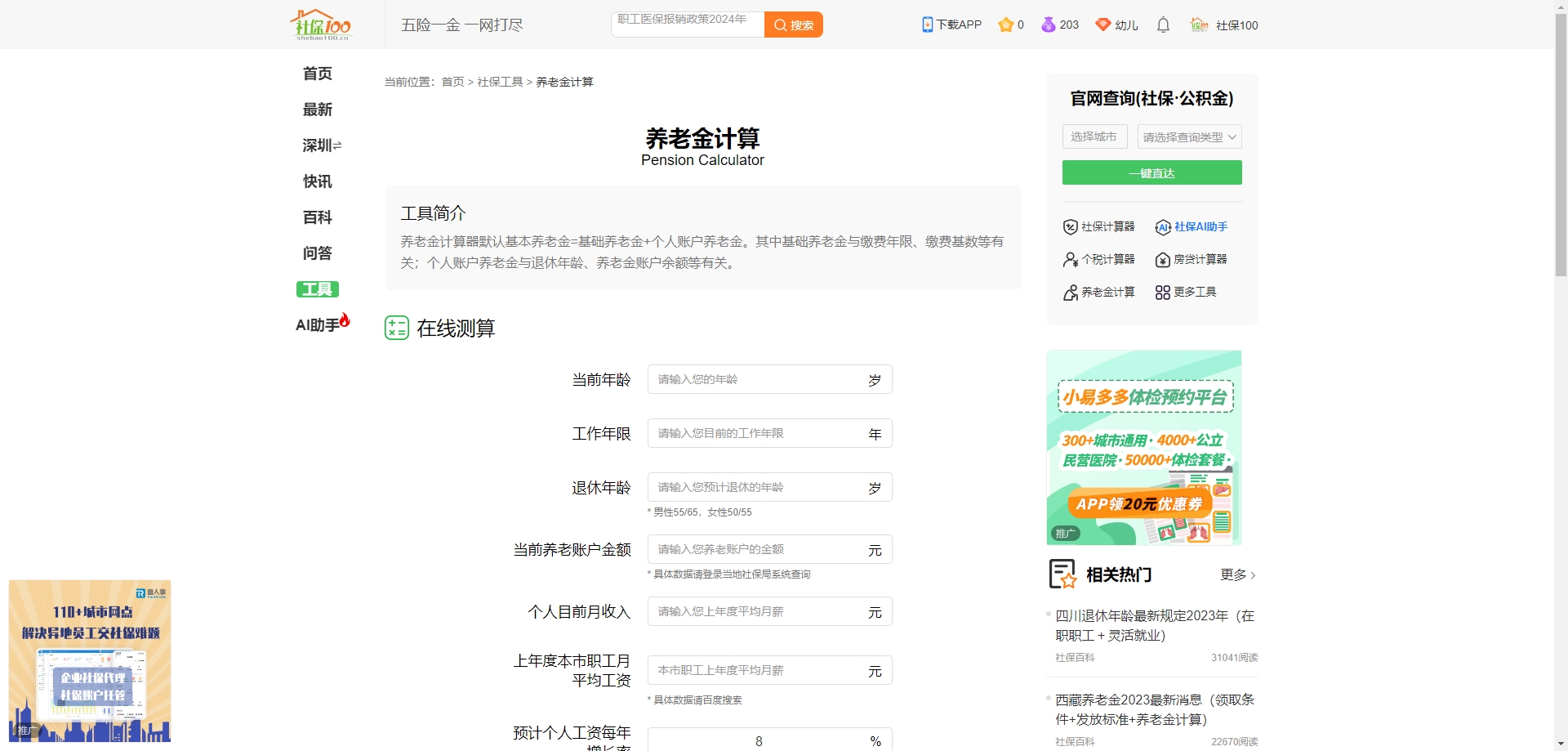The image size is (1568, 751).
Task: Click the '31041阅读' read count
Action: click(x=1235, y=658)
